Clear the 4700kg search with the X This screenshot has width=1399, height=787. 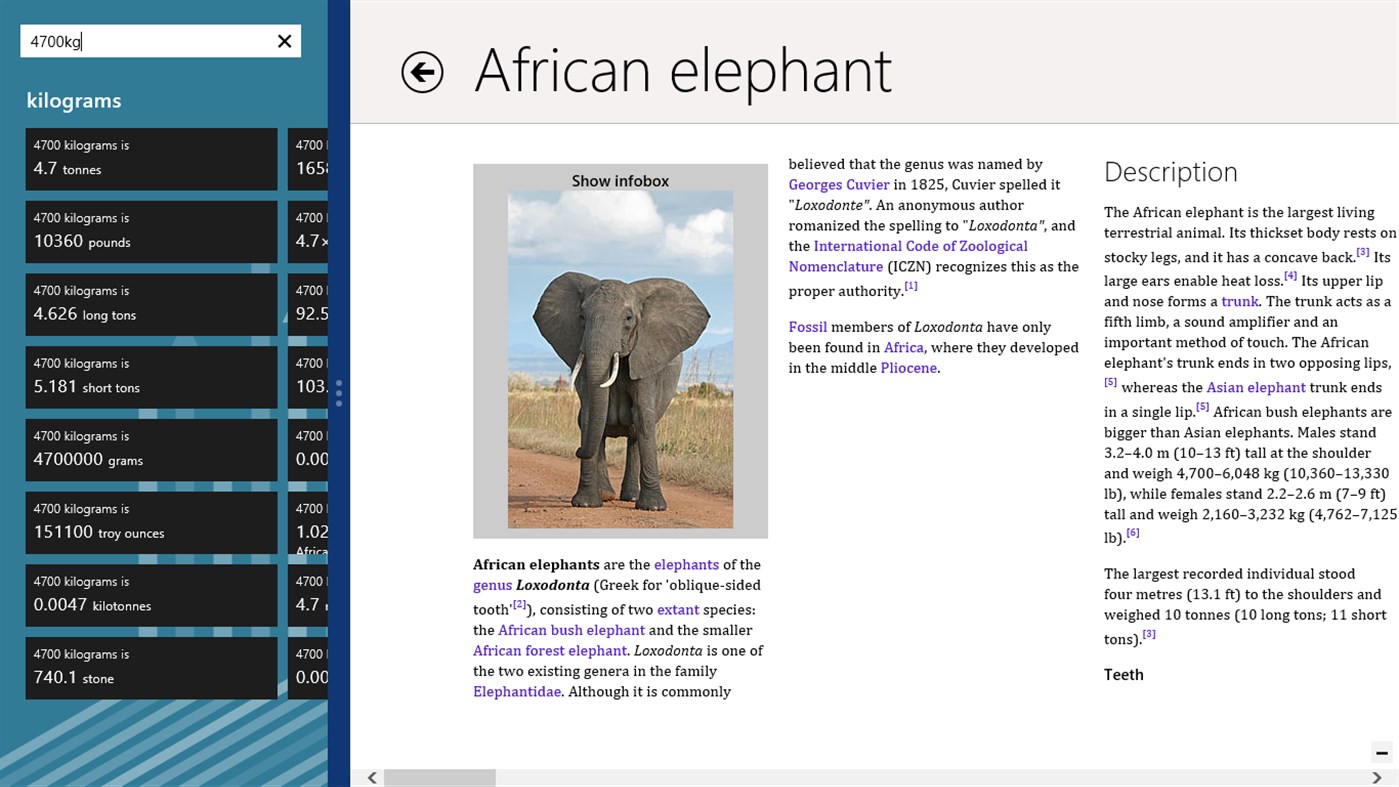284,40
